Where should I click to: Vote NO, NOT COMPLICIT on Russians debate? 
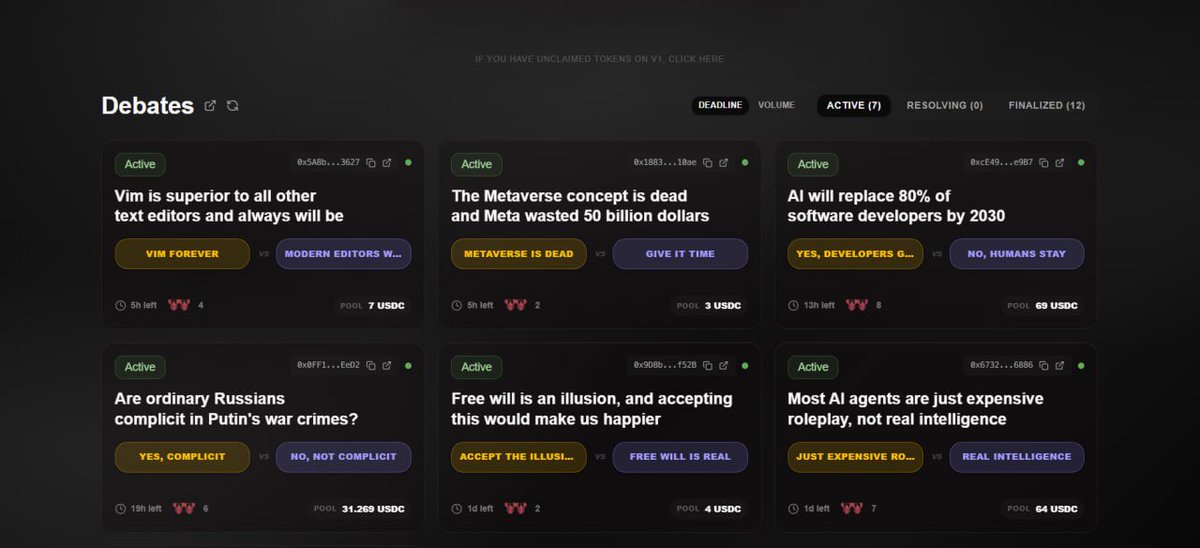click(x=344, y=457)
